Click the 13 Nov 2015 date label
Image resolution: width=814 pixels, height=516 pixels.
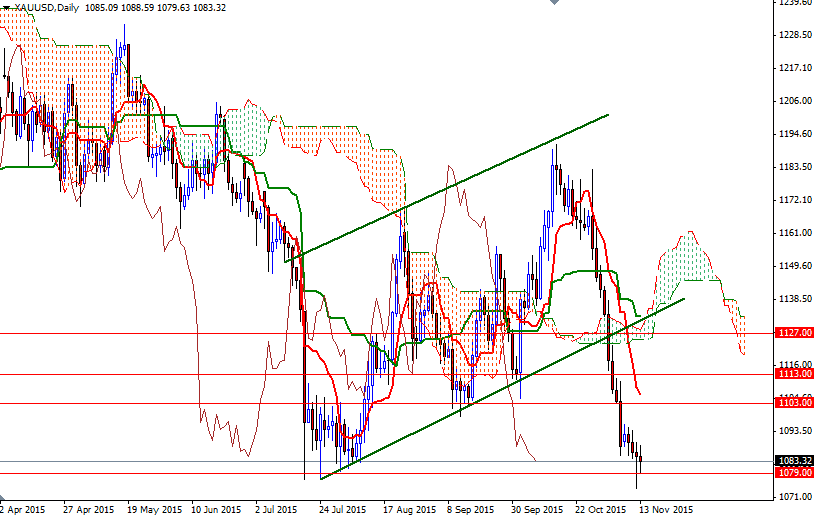click(x=666, y=509)
